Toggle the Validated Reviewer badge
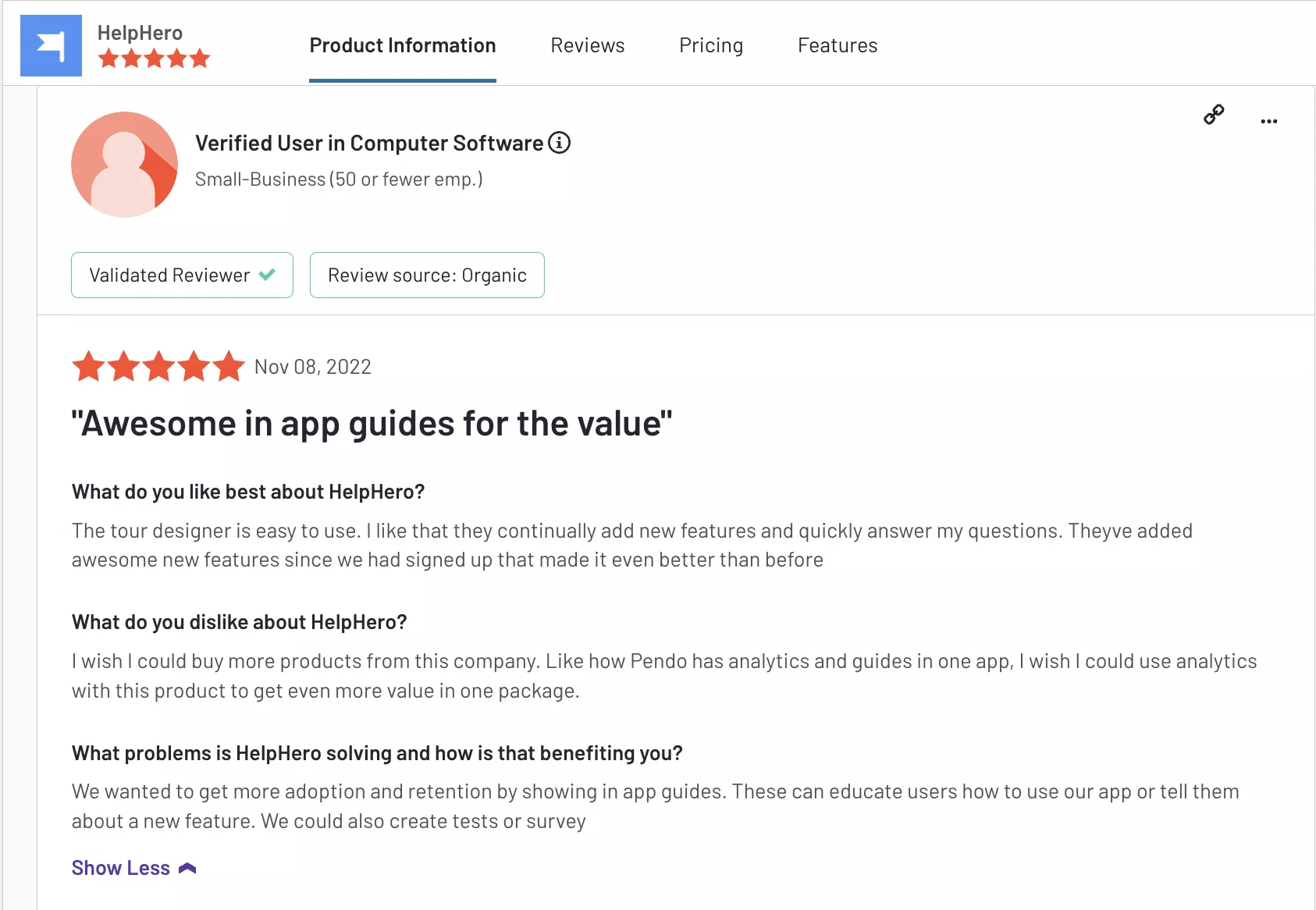The image size is (1316, 910). click(182, 275)
